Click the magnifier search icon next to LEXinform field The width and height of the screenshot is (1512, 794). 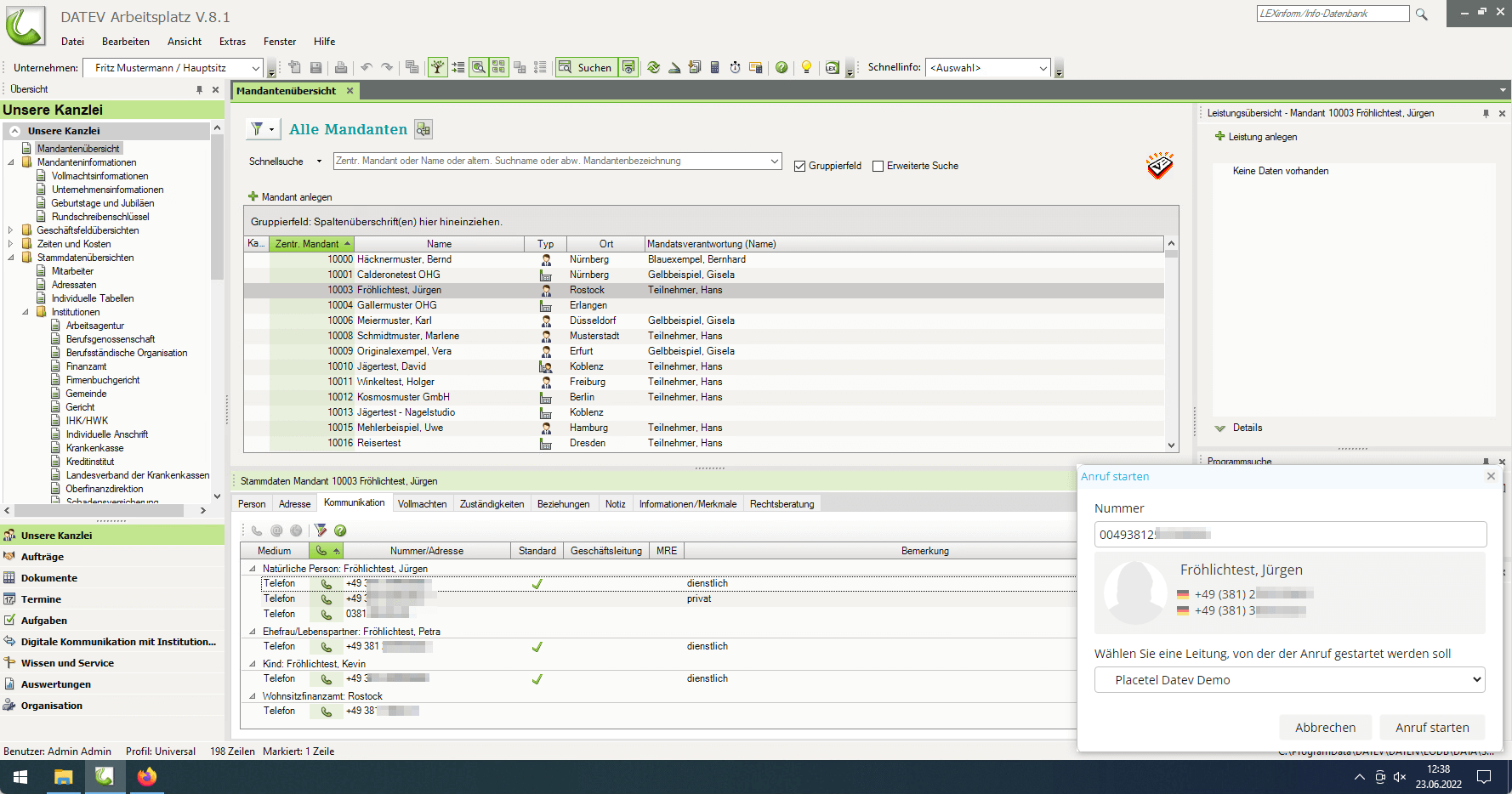pyautogui.click(x=1421, y=14)
